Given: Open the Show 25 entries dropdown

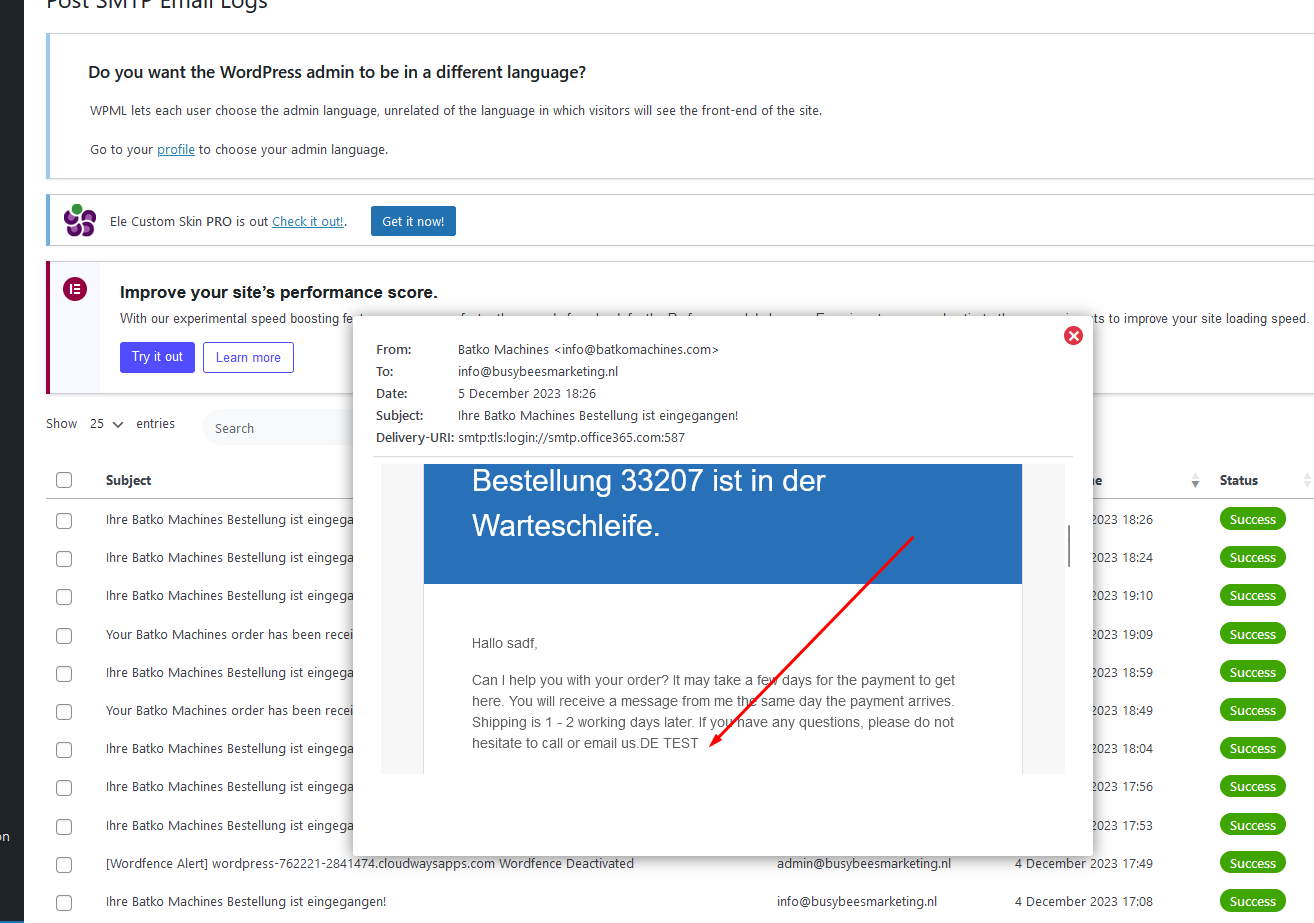Looking at the screenshot, I should pyautogui.click(x=106, y=424).
